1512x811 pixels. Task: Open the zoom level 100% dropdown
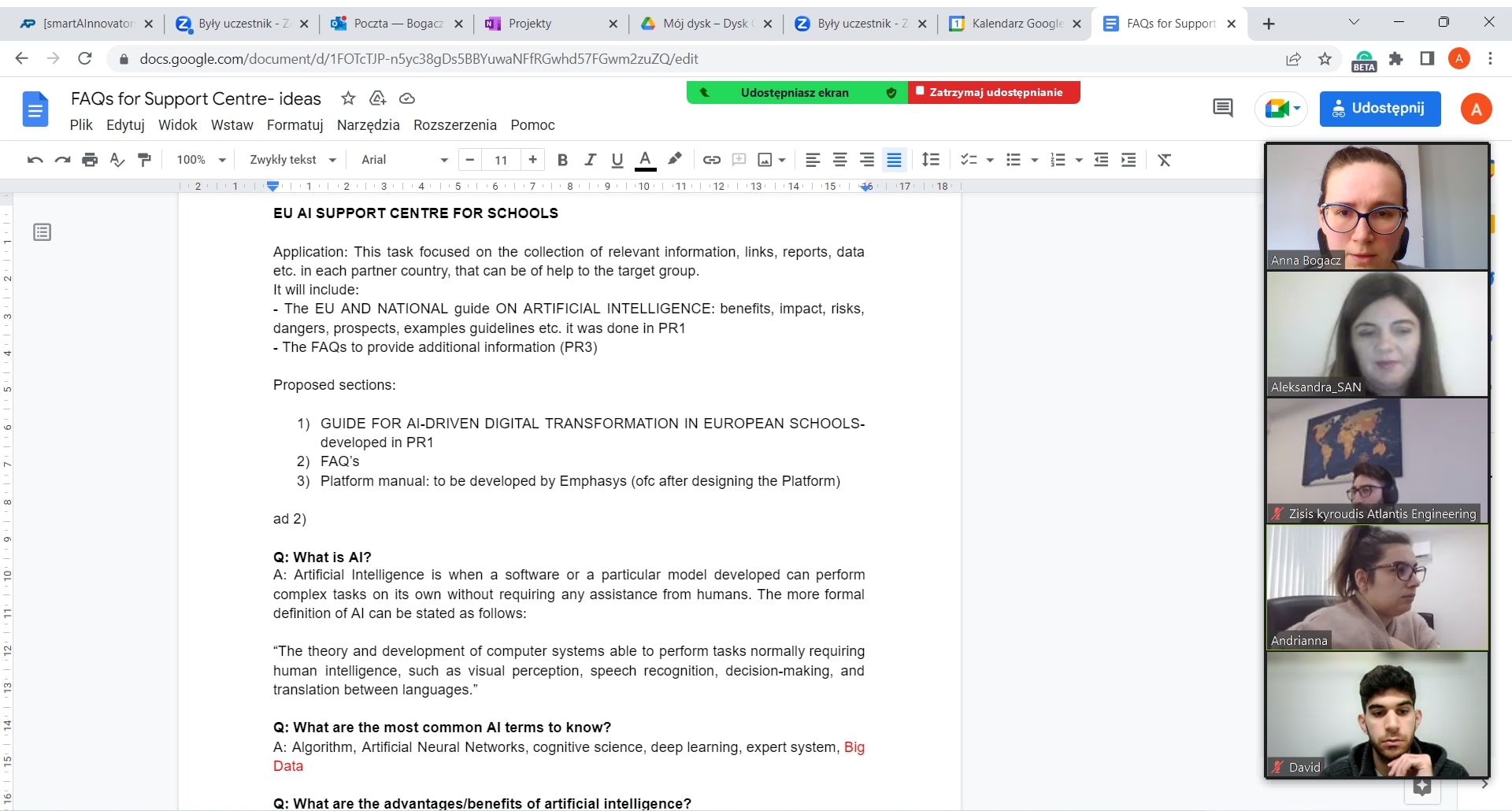tap(201, 160)
